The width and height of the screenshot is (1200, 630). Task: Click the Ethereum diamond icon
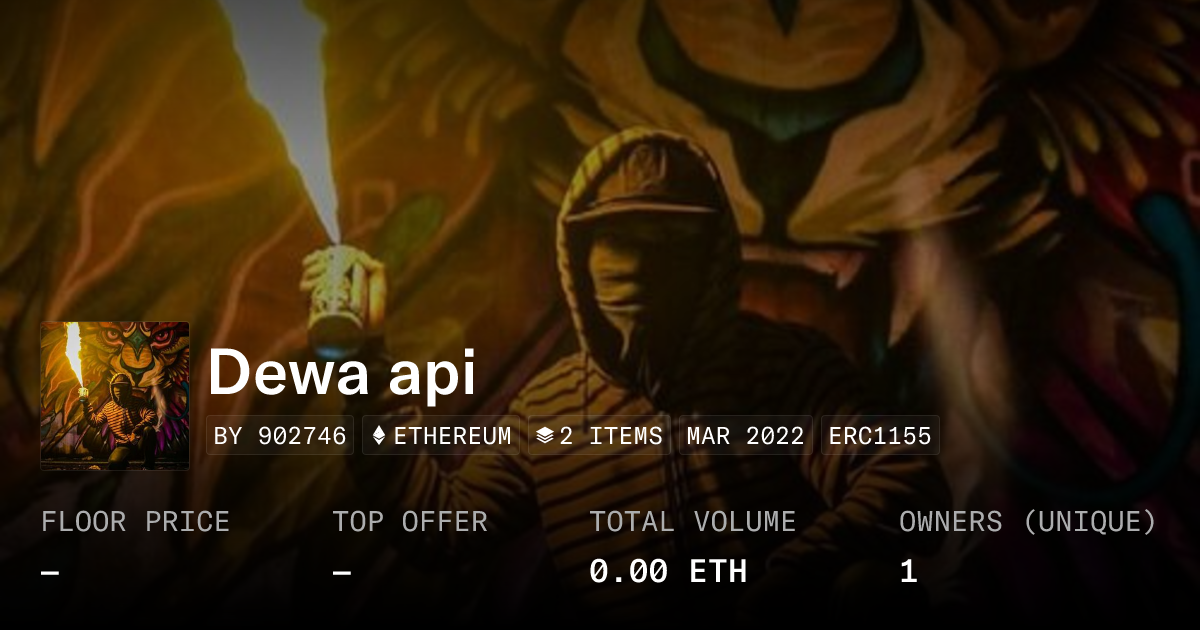(379, 436)
